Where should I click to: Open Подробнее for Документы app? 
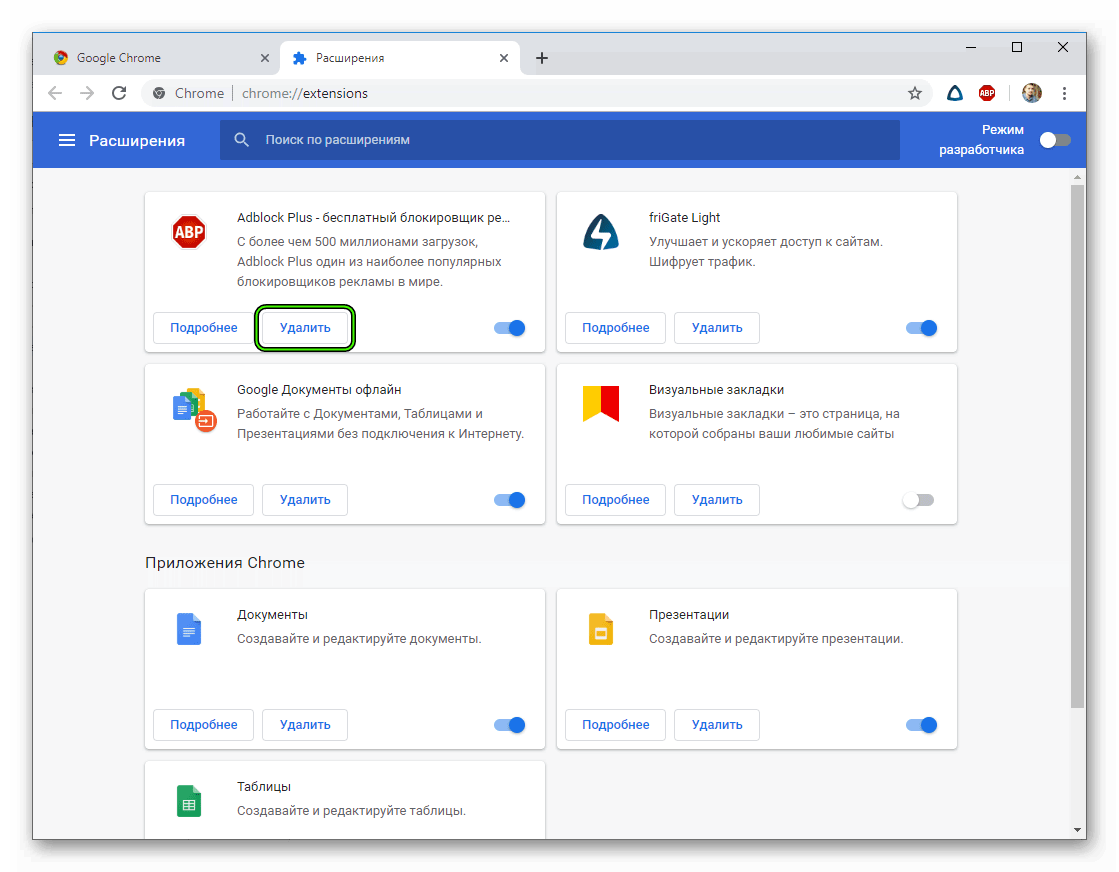pyautogui.click(x=203, y=725)
